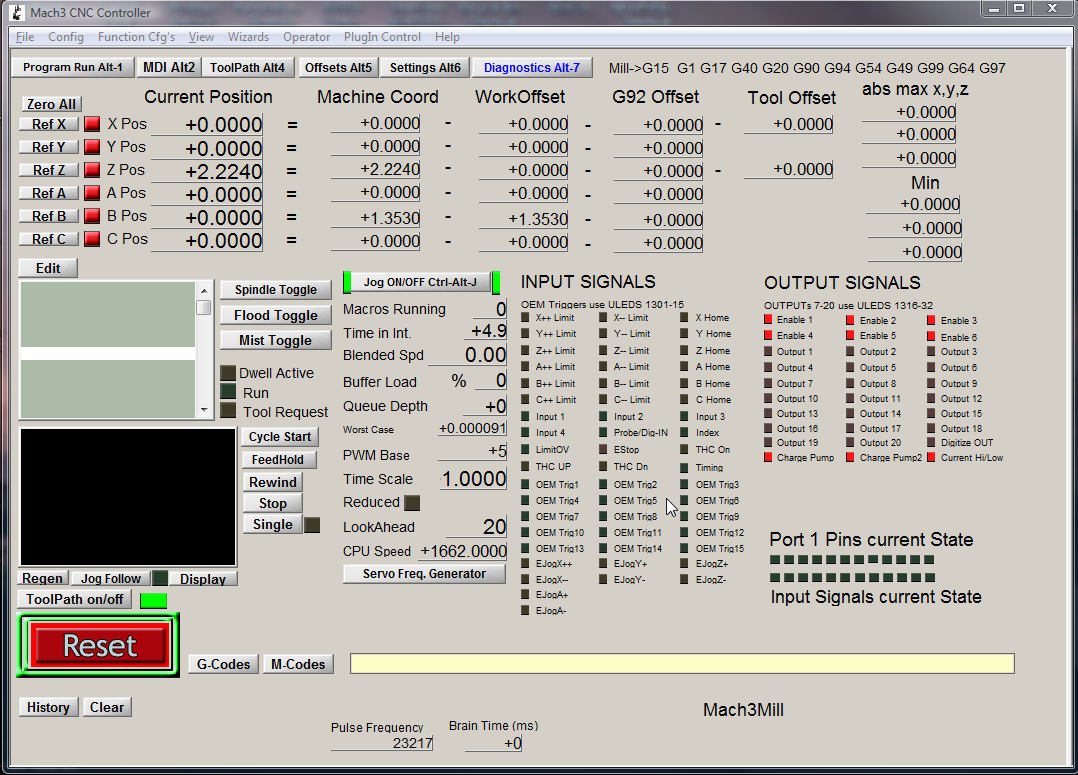Click the EStop input signal indicator

point(604,450)
